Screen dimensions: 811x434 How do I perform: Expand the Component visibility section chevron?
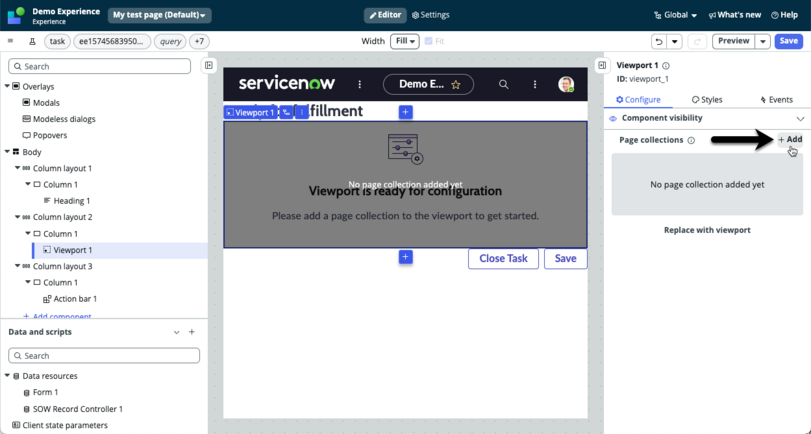click(800, 119)
